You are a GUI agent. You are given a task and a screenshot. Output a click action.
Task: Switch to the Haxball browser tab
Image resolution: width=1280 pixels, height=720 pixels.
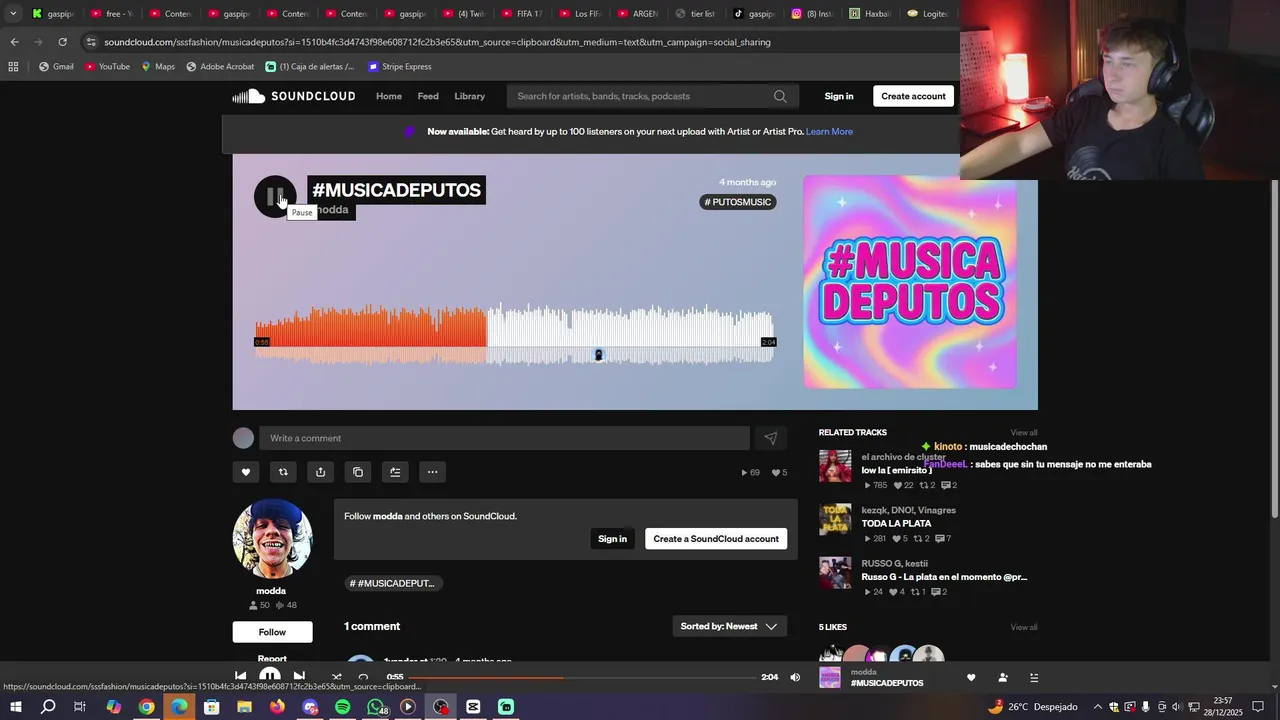[871, 14]
